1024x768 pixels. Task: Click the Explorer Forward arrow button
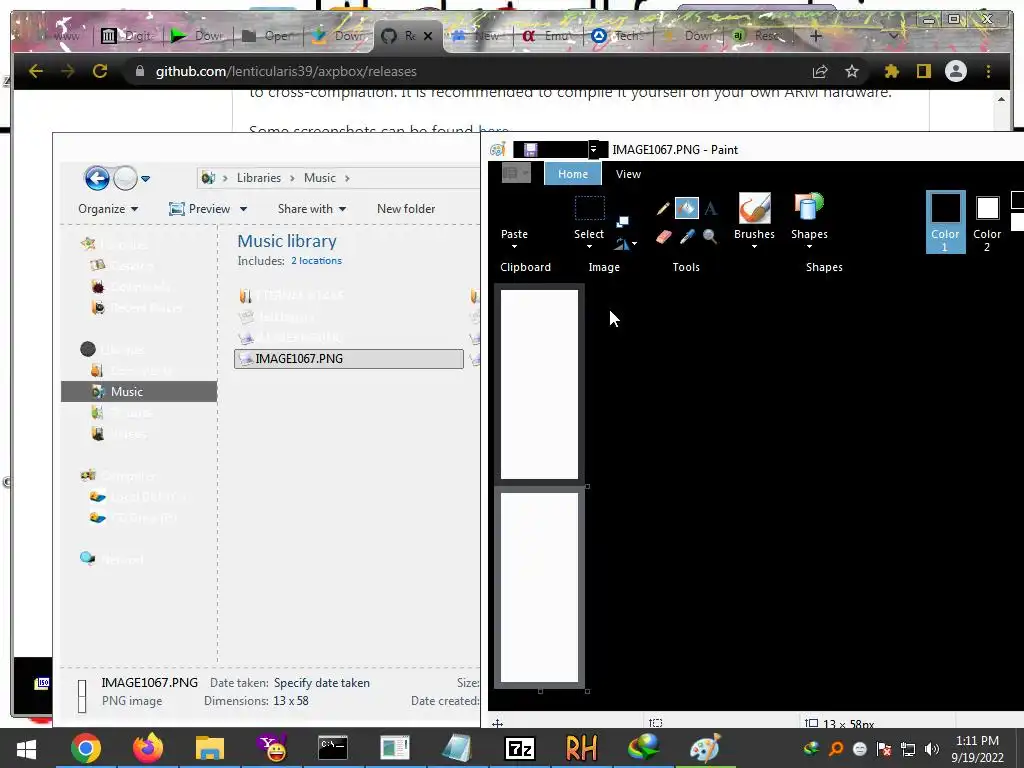(125, 178)
